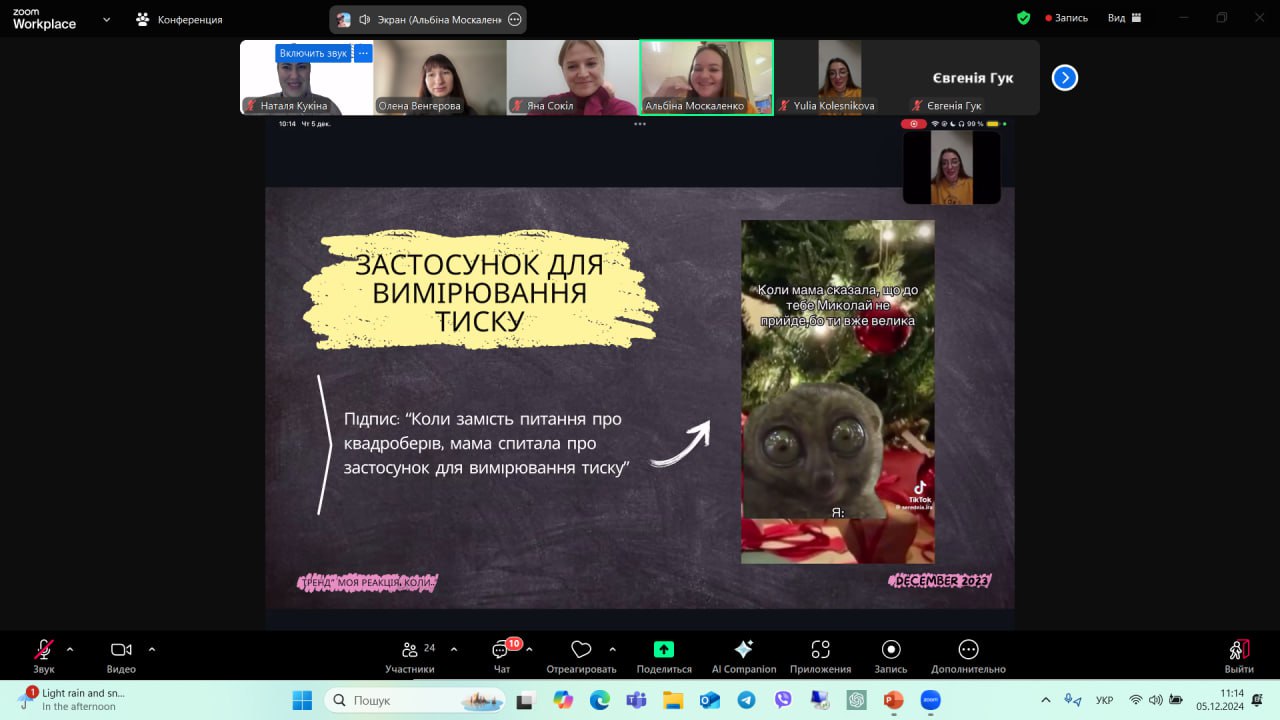Click Выйти to leave the meeting

(x=1239, y=655)
